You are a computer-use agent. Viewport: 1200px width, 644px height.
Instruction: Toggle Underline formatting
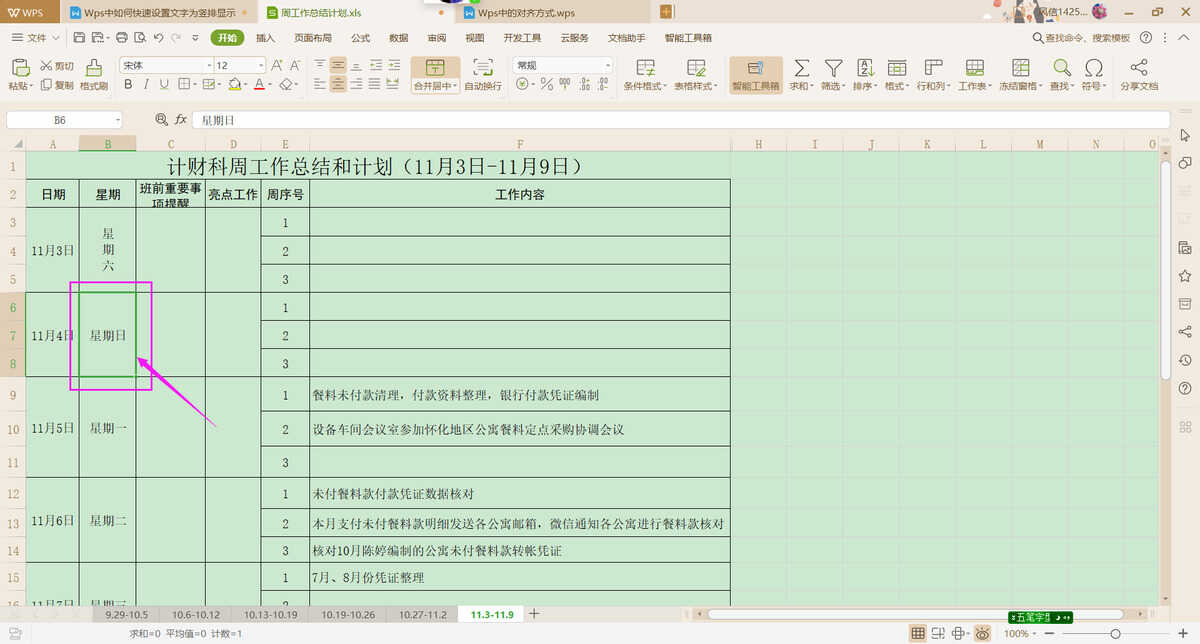[x=164, y=85]
